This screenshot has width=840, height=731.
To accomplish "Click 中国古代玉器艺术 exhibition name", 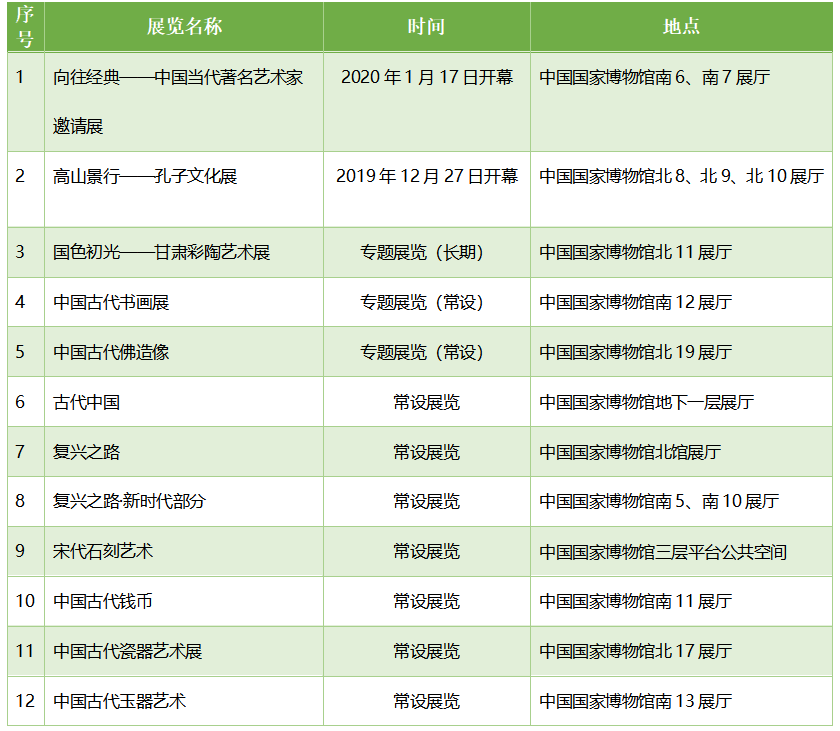I will (120, 702).
